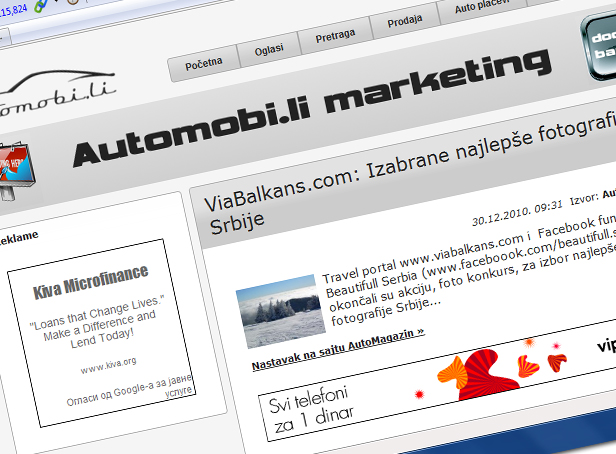The height and width of the screenshot is (454, 616).
Task: Click the billboard advertising icon
Action: click(16, 171)
